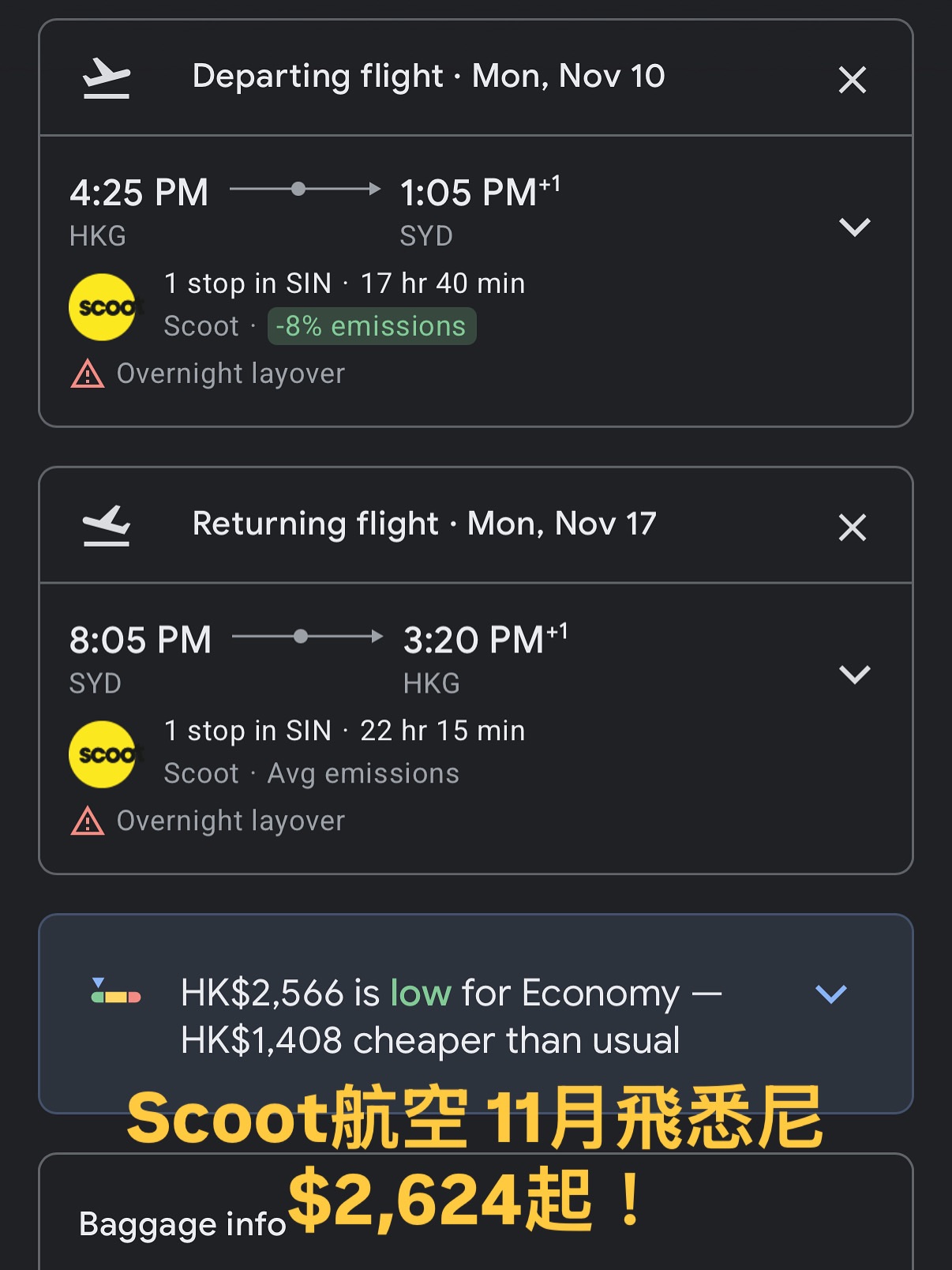Click the Scoot logo on departing flight
The image size is (952, 1270).
pos(103,307)
